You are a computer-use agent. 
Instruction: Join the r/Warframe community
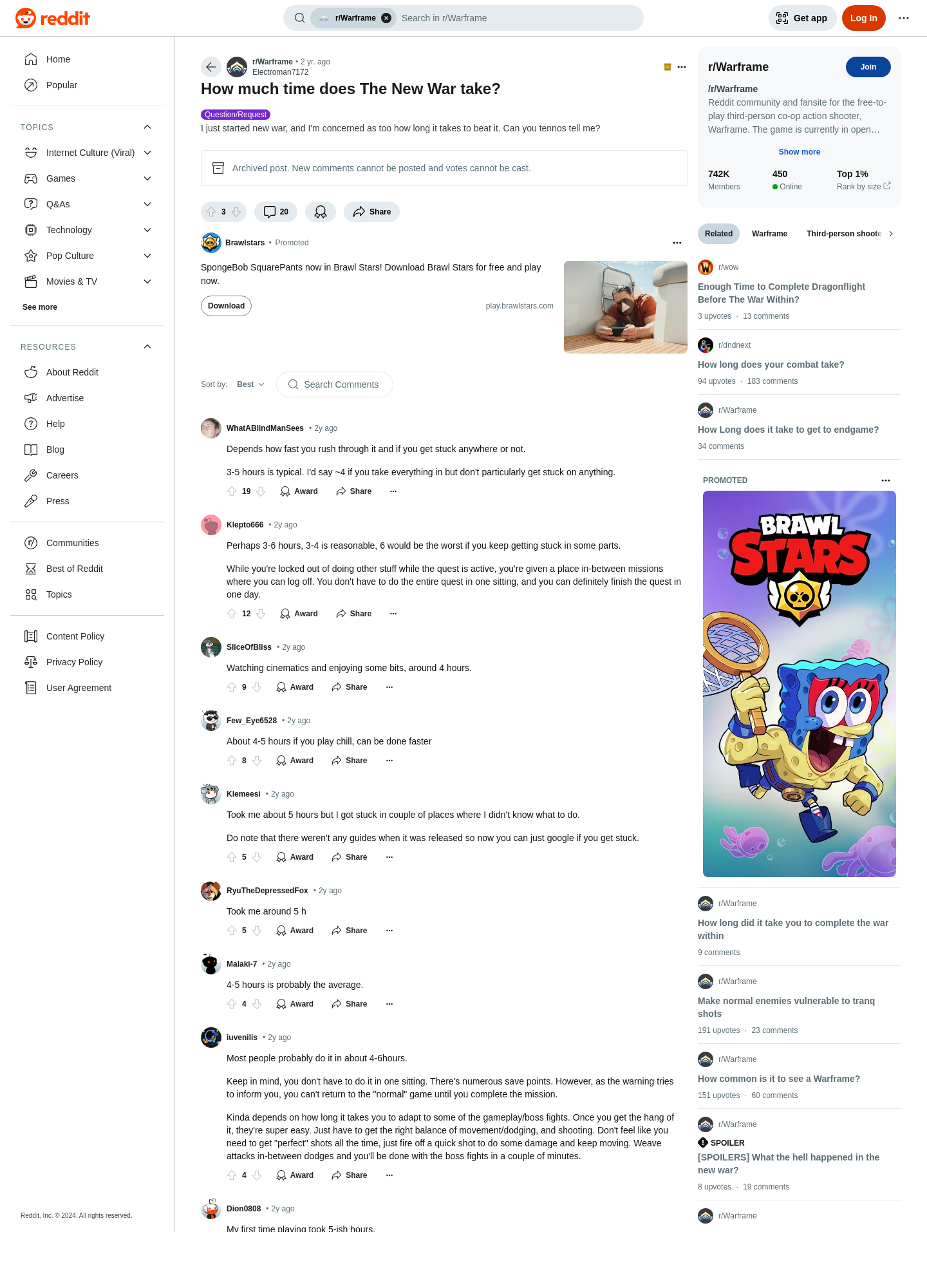pos(868,67)
